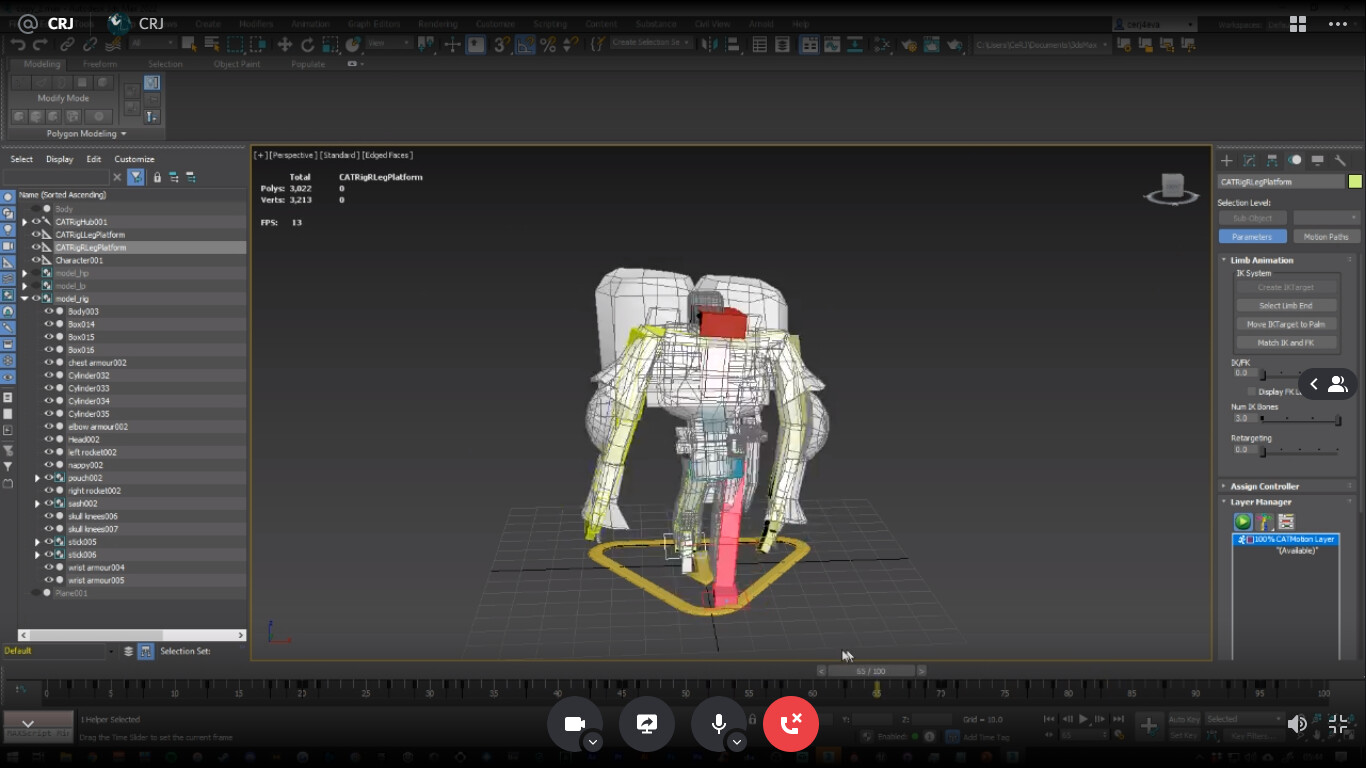Click the Match IK and FK button
The height and width of the screenshot is (768, 1366).
1286,342
